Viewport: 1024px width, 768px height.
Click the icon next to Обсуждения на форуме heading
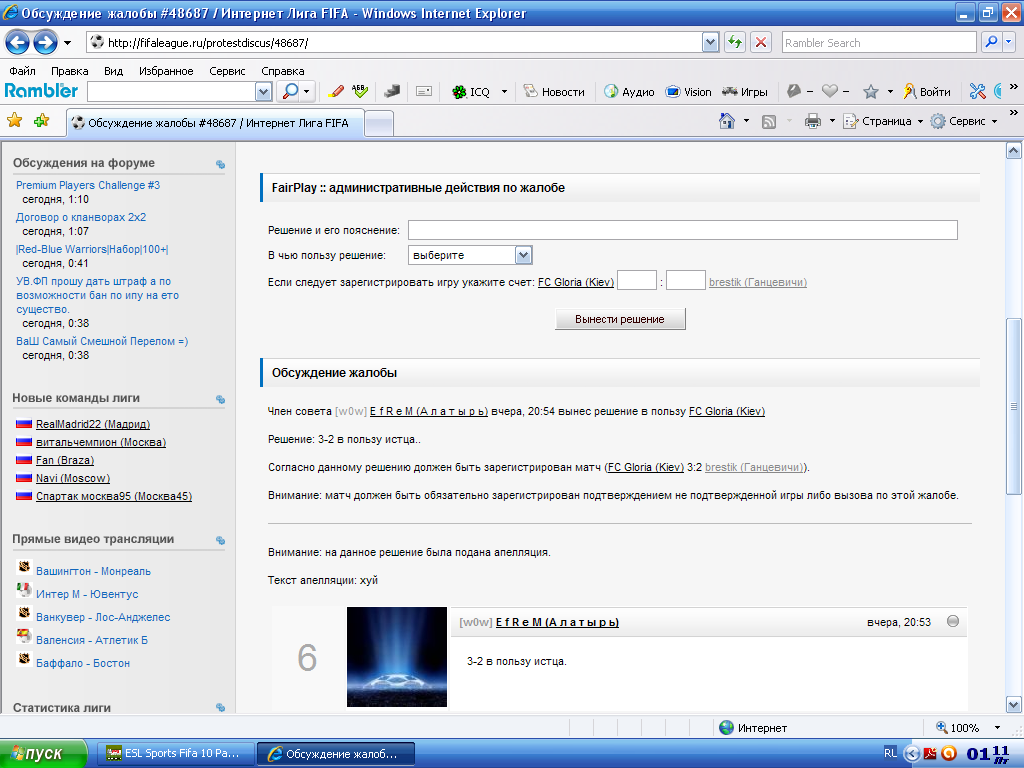[x=220, y=165]
